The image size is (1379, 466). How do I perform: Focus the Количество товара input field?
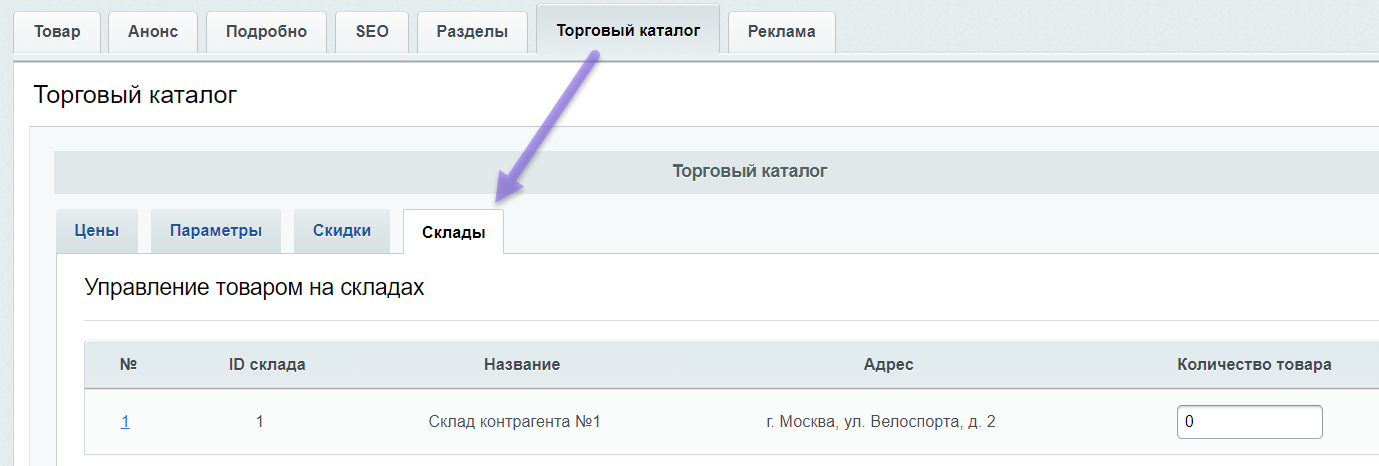pos(1249,422)
